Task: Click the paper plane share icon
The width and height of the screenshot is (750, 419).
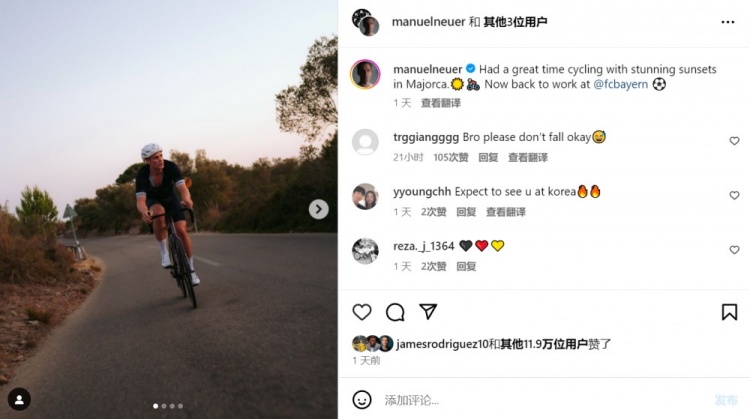Action: (428, 311)
